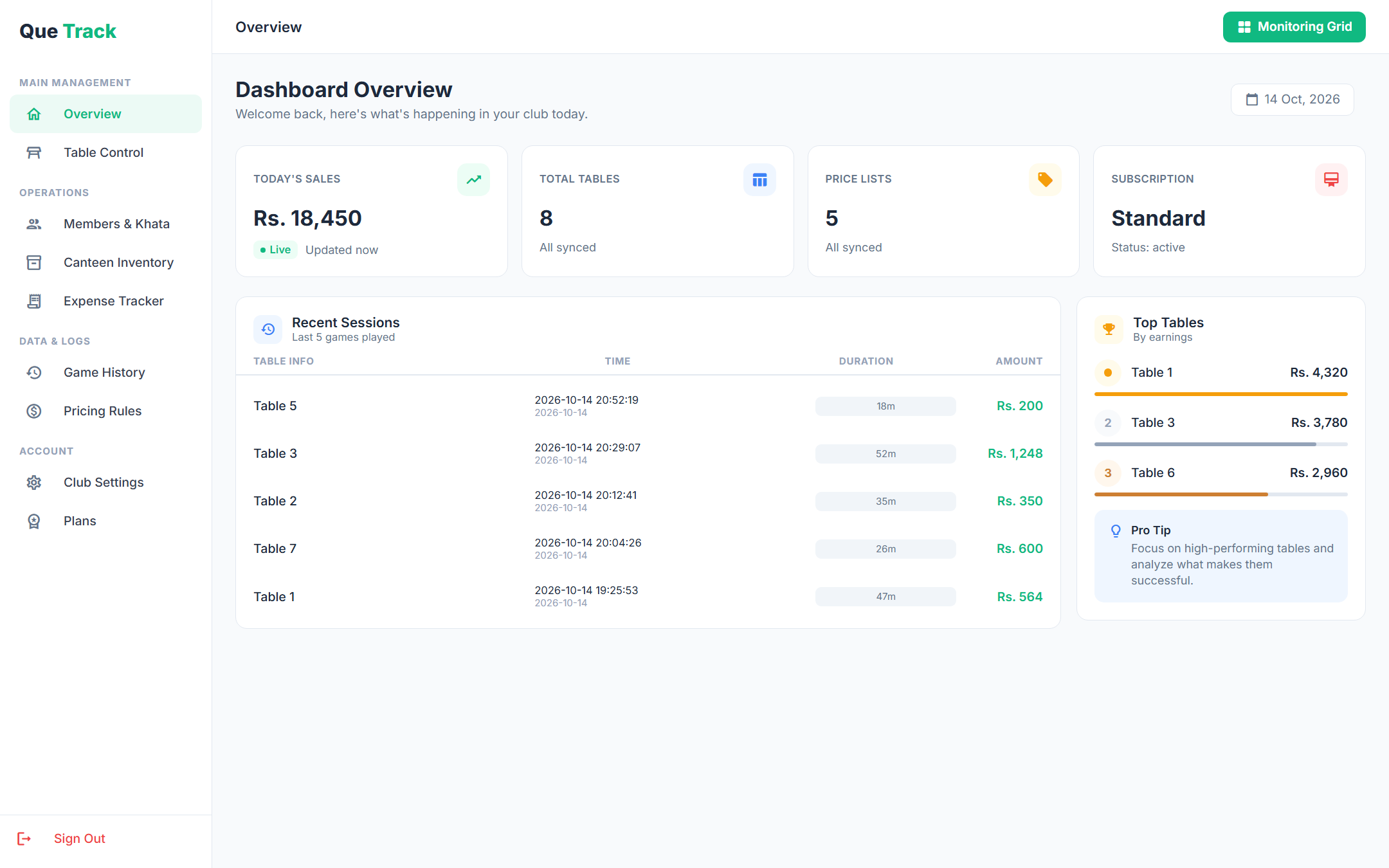Go to Members & Khata
1389x868 pixels.
(x=105, y=224)
